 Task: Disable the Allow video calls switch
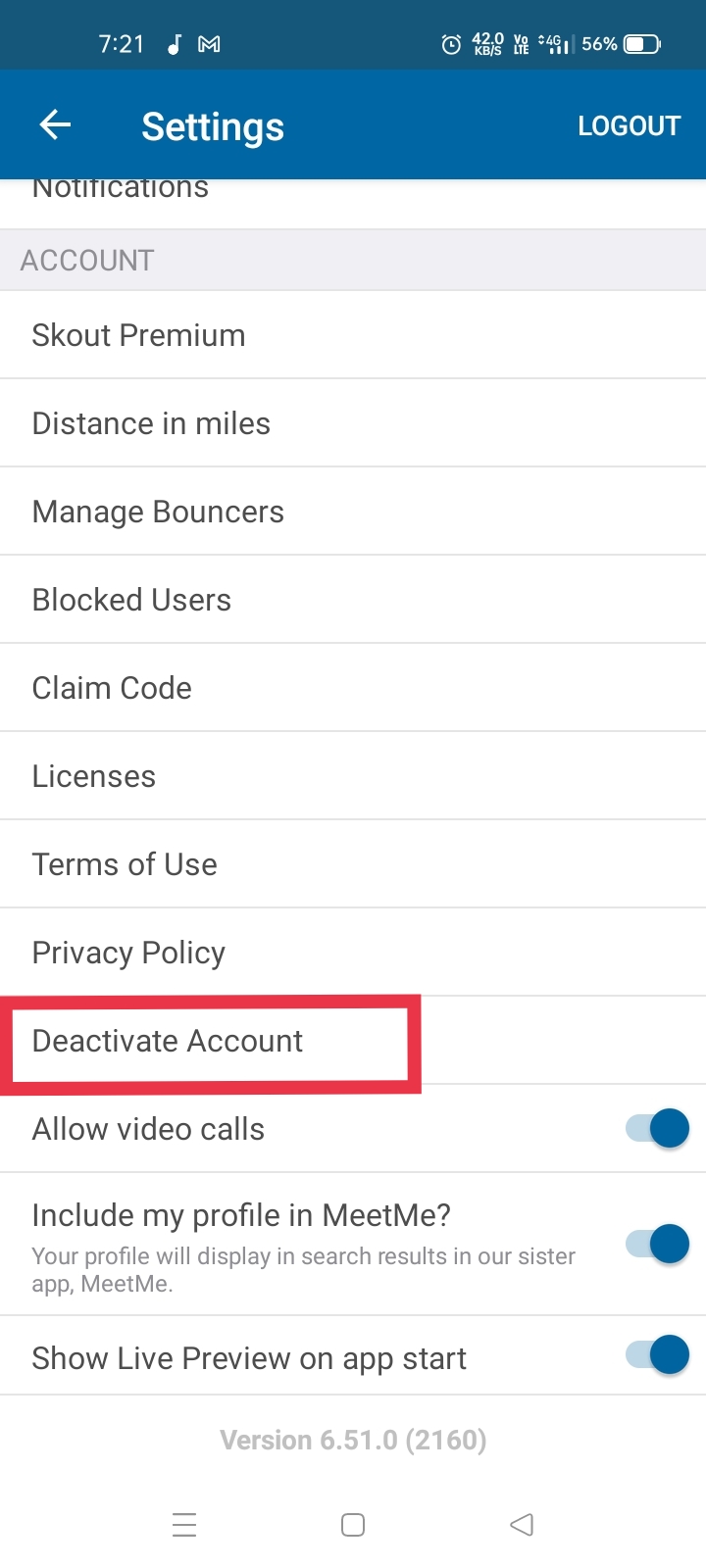coord(658,1128)
